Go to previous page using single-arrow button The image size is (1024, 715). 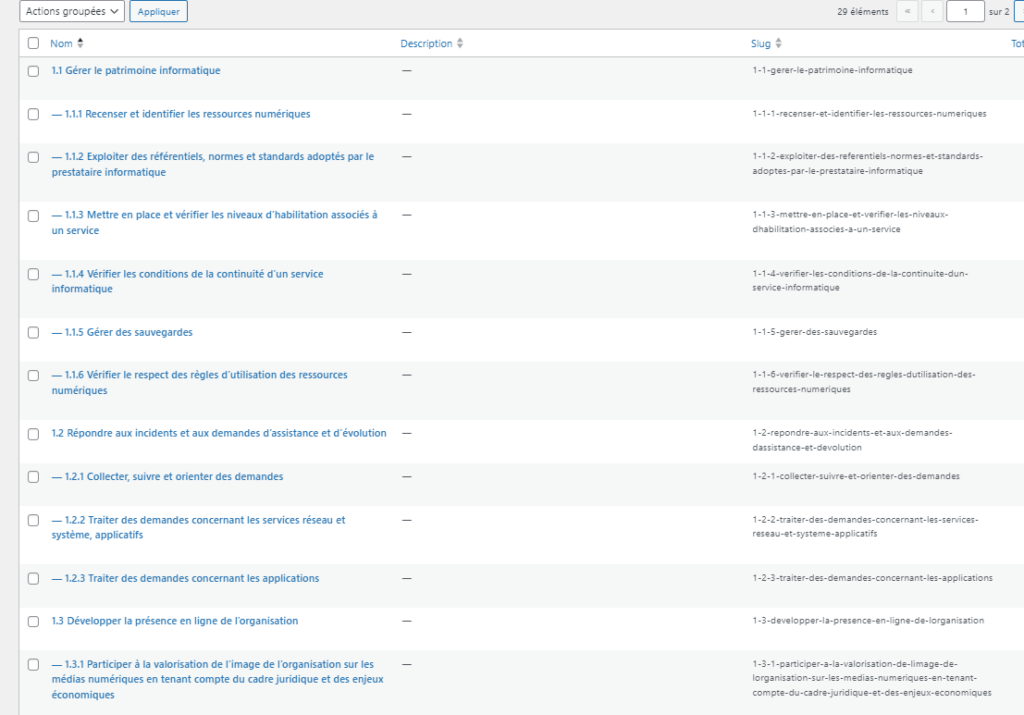[x=933, y=12]
